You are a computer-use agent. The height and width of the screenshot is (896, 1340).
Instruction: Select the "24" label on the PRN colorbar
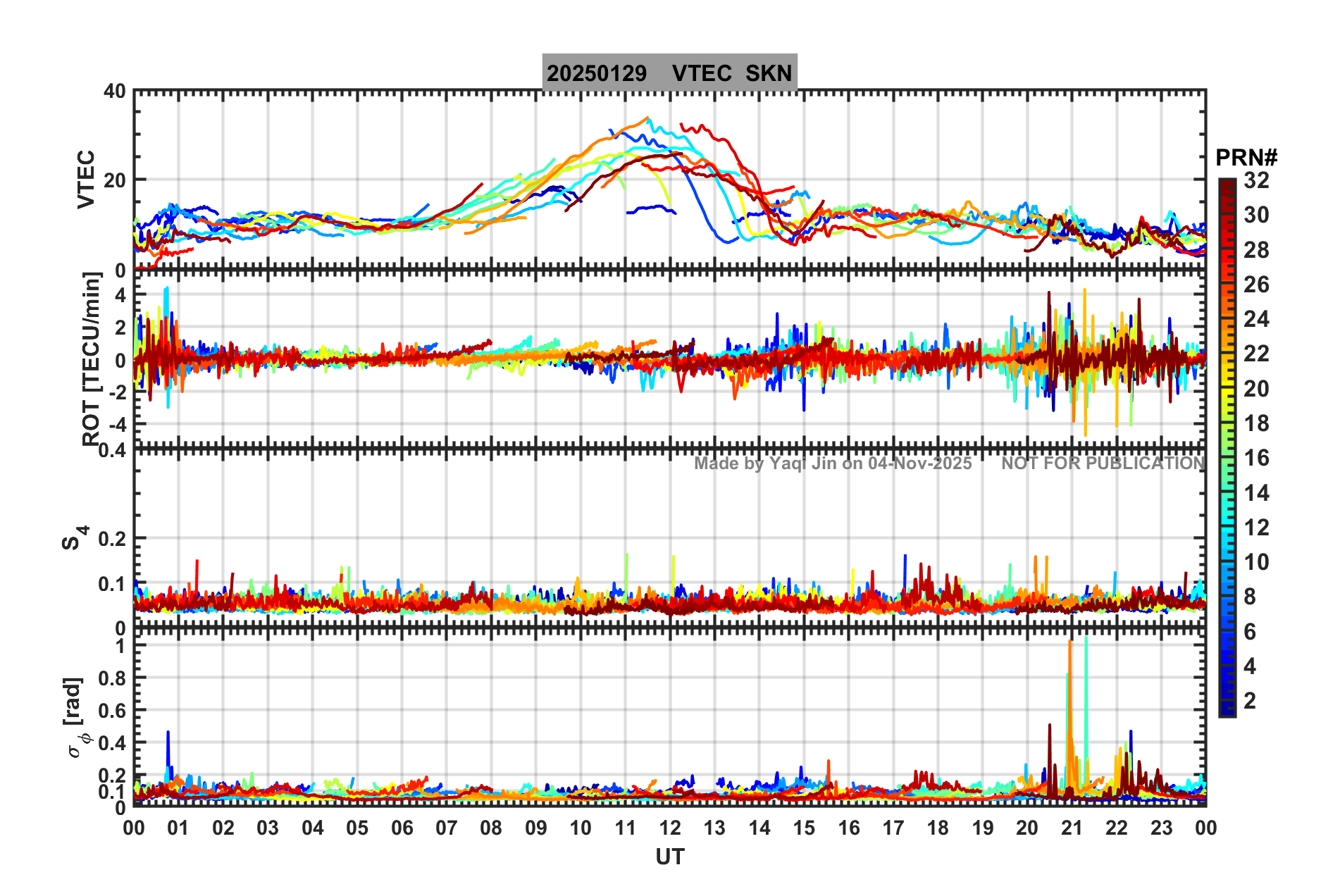1256,319
